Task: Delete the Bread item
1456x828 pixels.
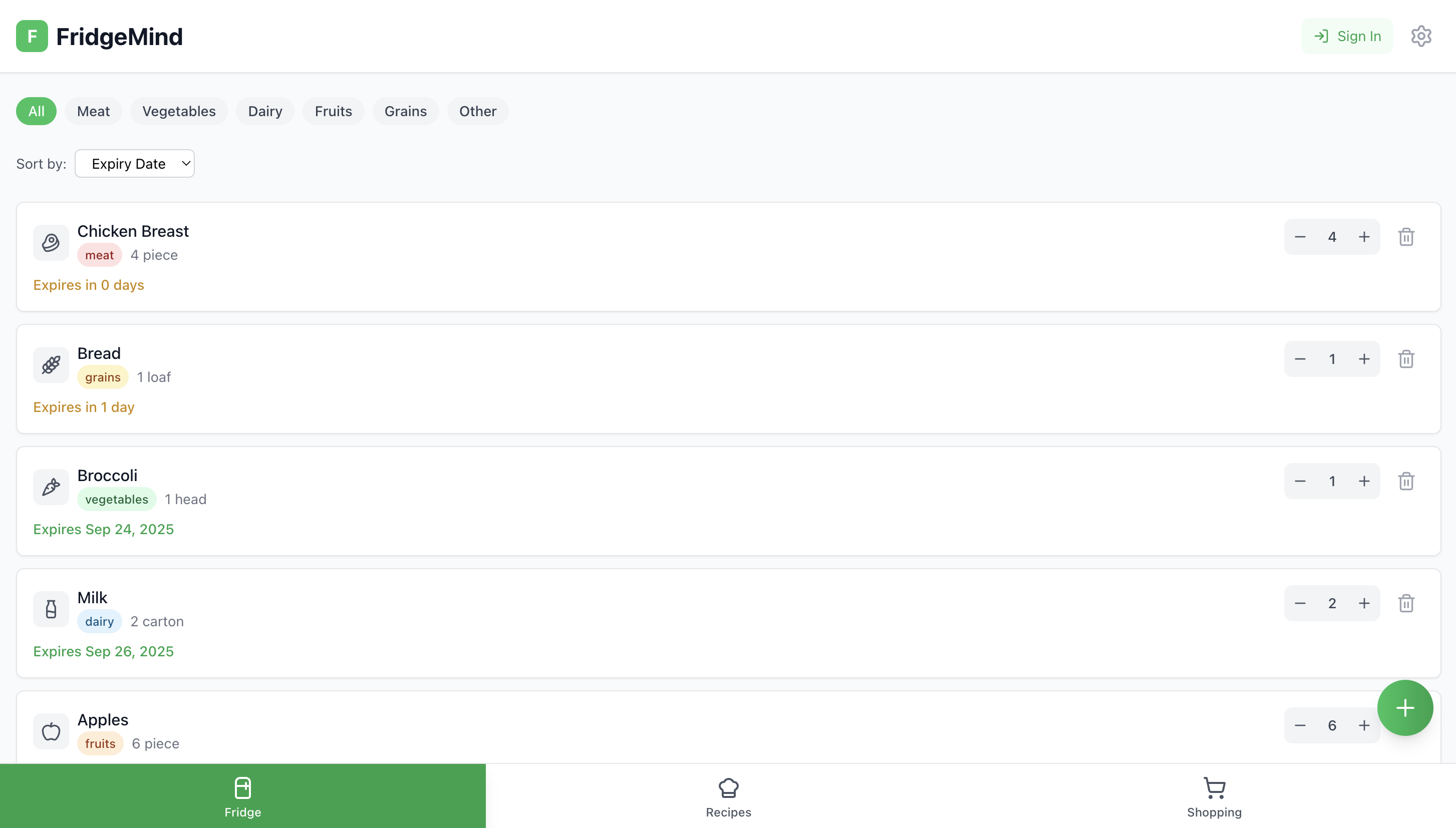Action: click(1406, 359)
